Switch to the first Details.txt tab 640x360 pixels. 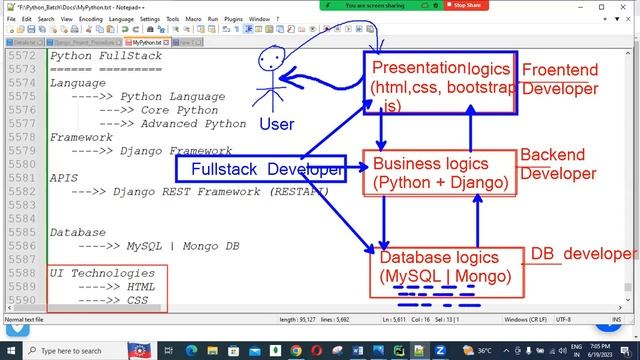pos(25,42)
